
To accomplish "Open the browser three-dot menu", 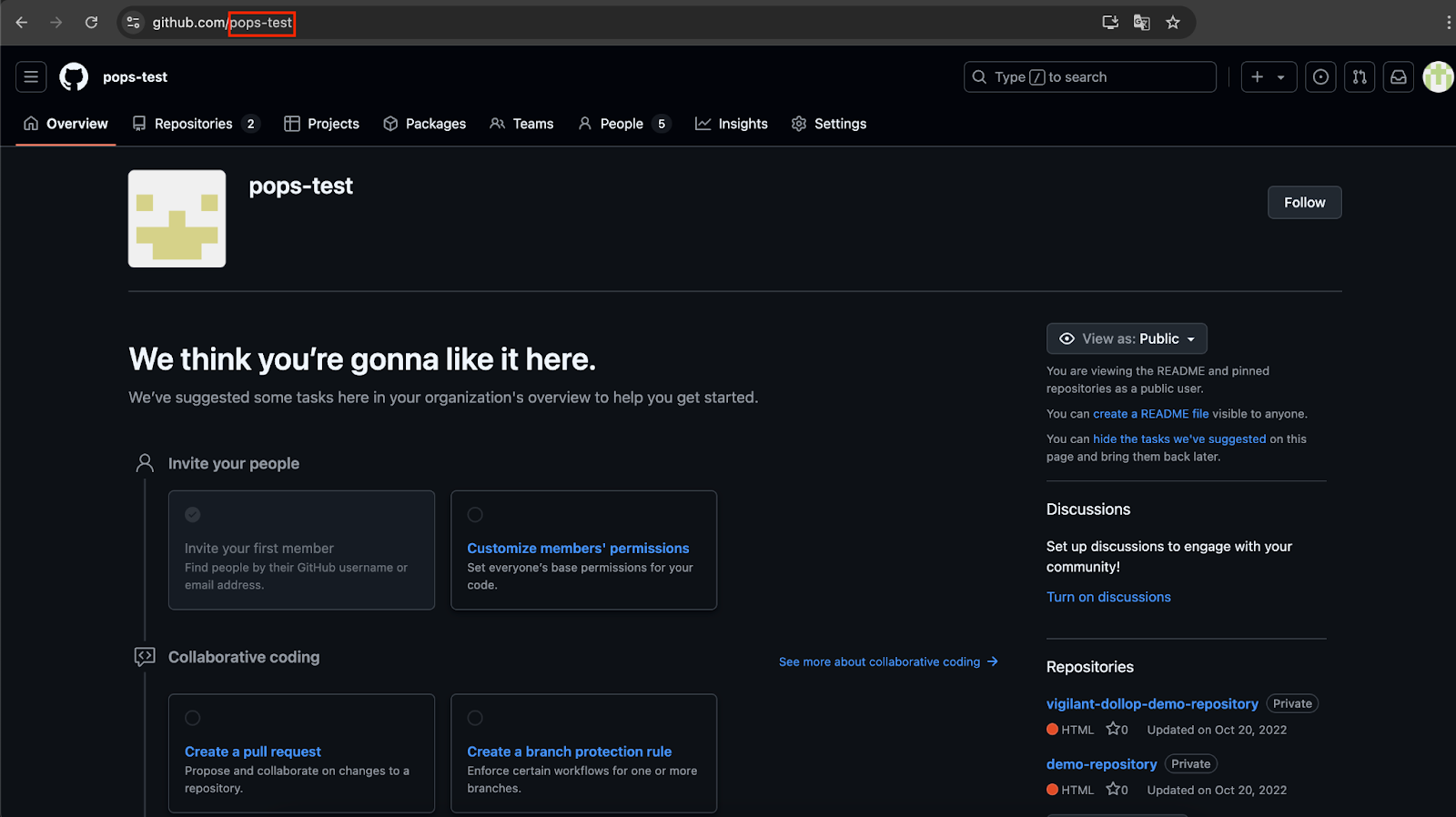I will pos(1448,23).
